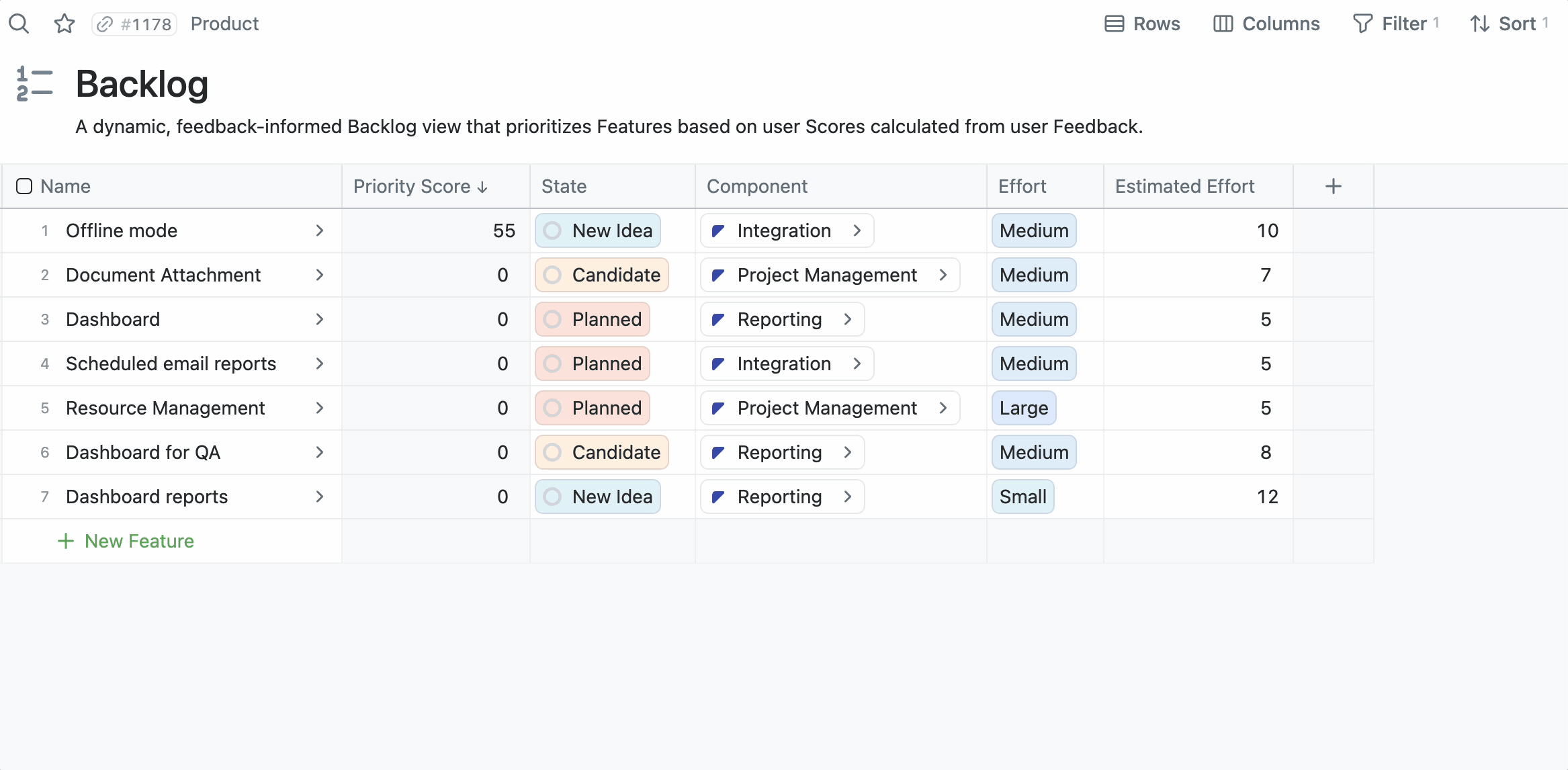Click Integration component icon in Offline mode row
This screenshot has height=770, width=1568.
pos(718,231)
